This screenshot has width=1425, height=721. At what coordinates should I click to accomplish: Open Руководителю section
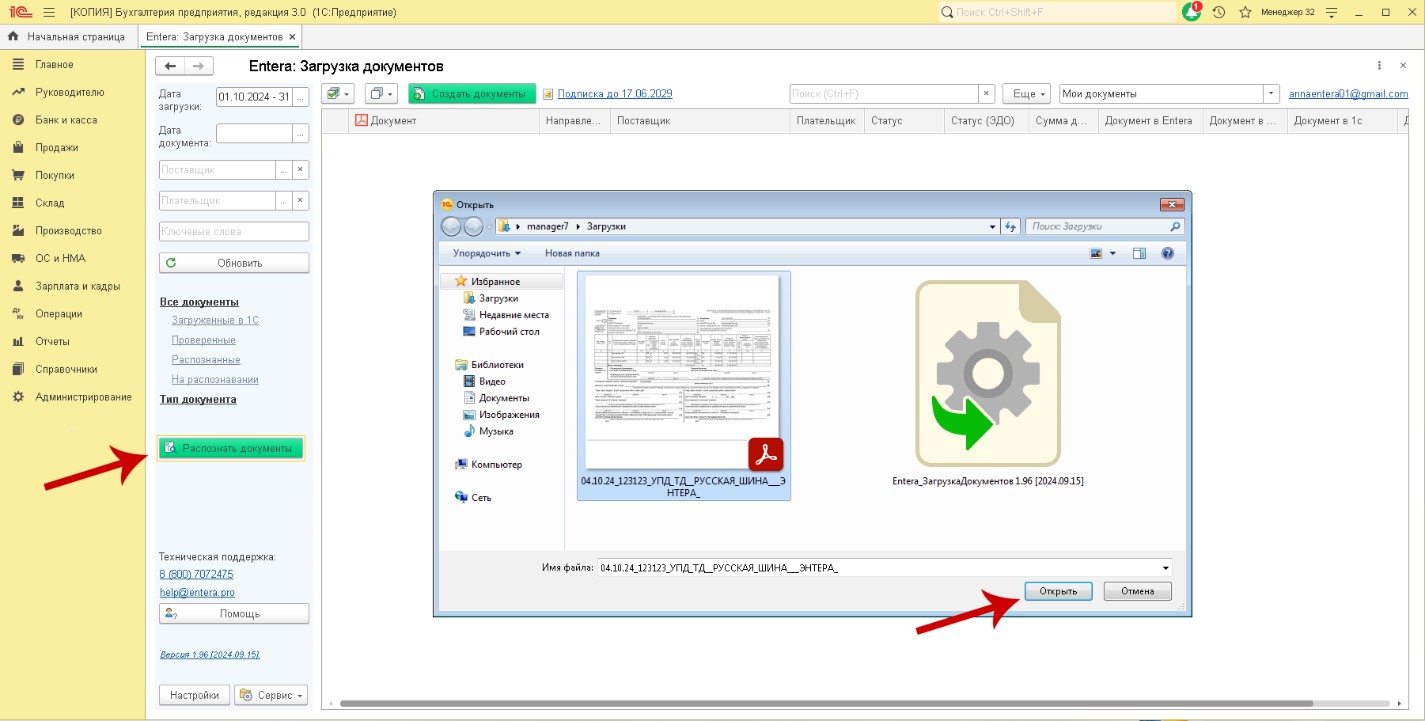pyautogui.click(x=69, y=92)
